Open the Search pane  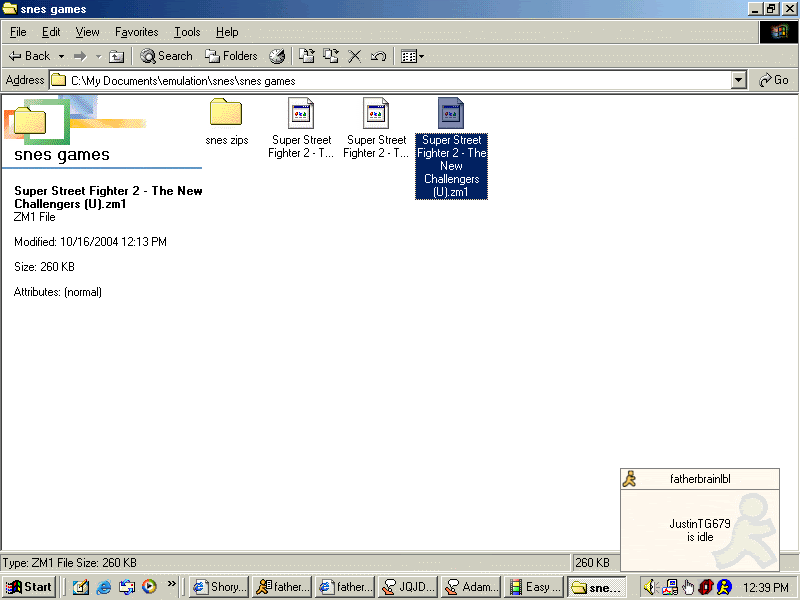(167, 56)
